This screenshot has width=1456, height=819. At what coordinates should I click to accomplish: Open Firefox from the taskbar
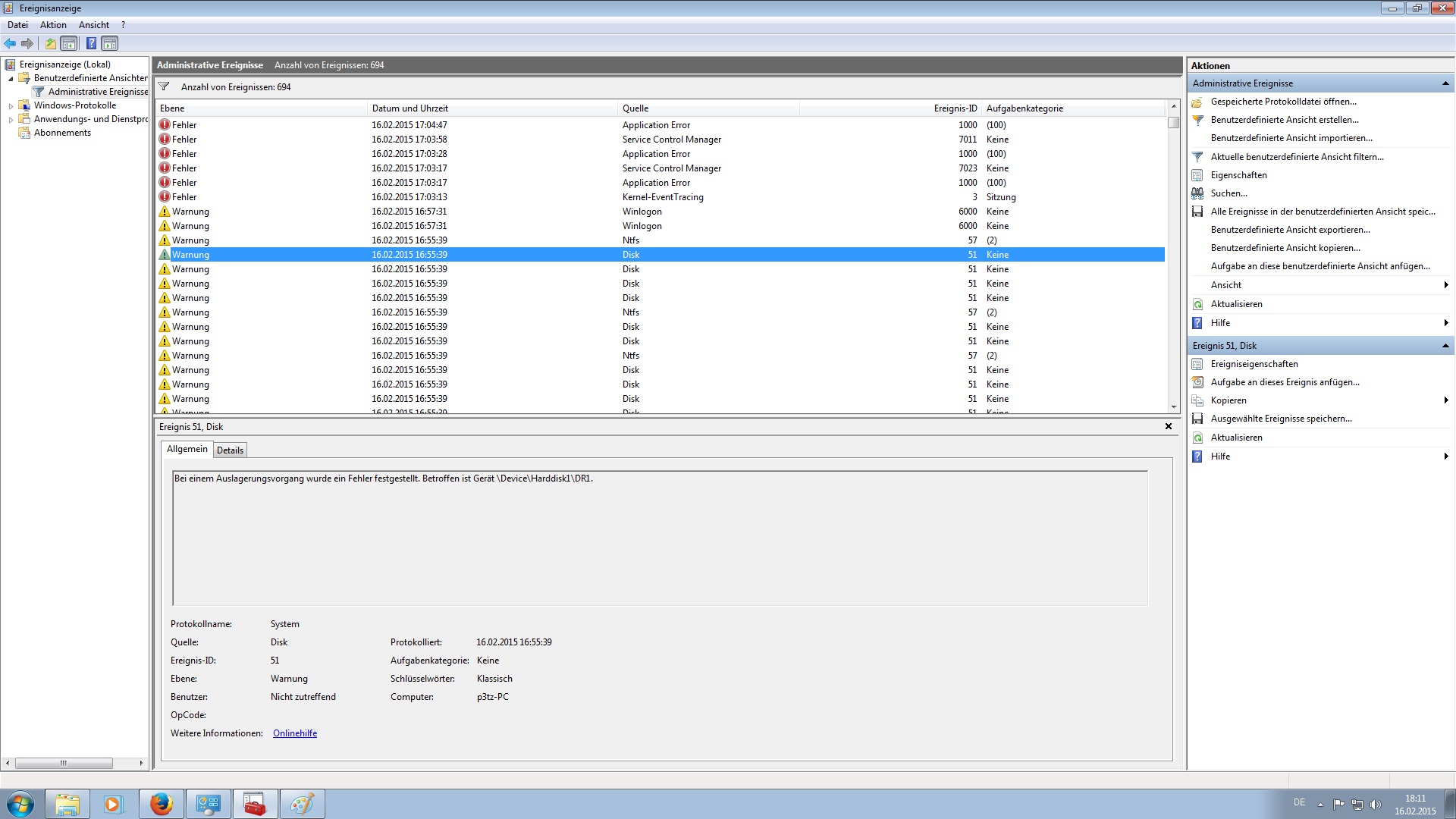pyautogui.click(x=161, y=804)
